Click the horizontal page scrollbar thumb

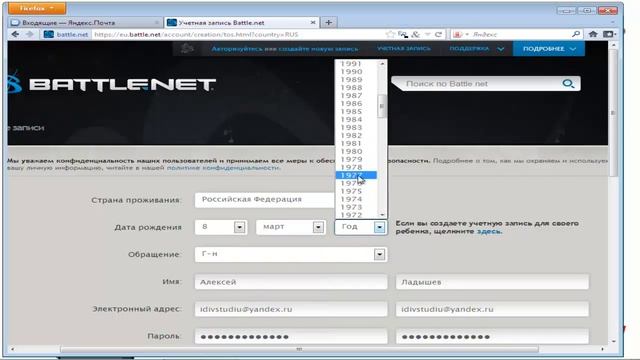click(299, 349)
